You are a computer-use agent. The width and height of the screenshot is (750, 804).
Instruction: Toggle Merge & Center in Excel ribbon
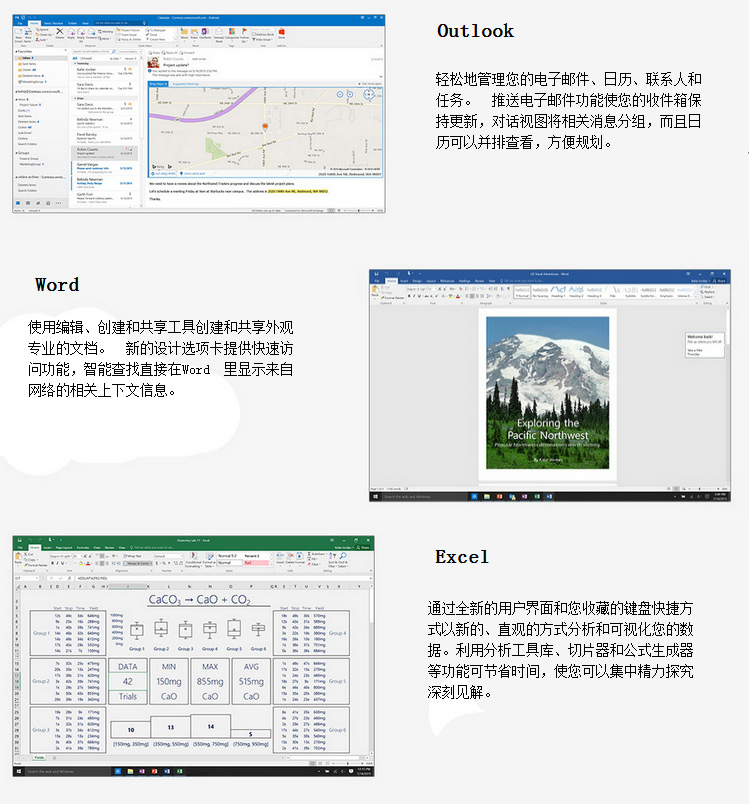tap(141, 564)
